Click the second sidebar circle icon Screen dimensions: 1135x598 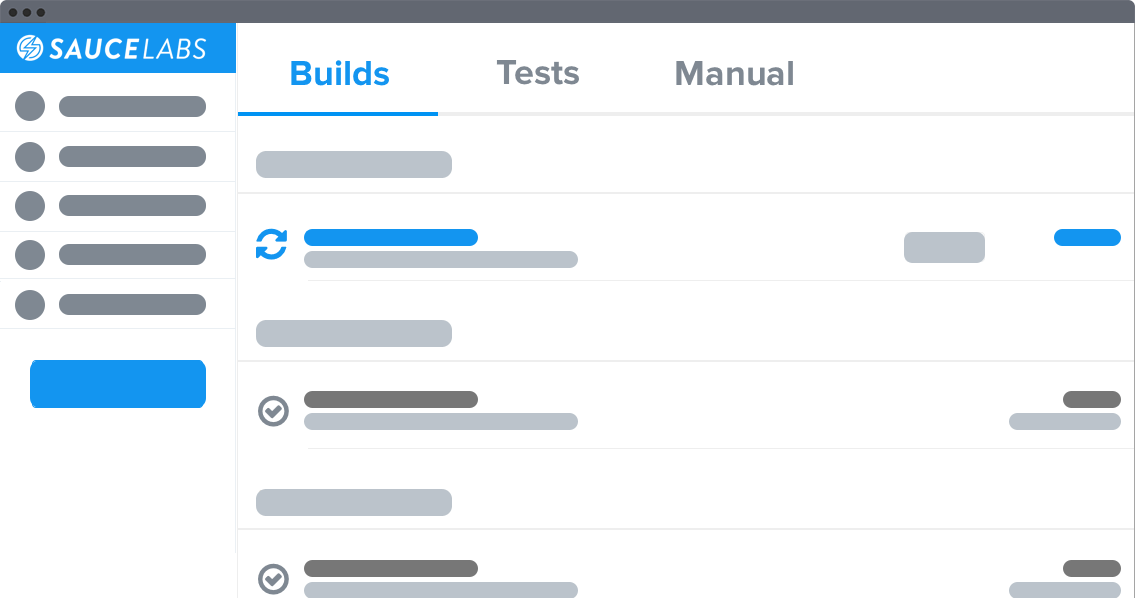pos(30,156)
